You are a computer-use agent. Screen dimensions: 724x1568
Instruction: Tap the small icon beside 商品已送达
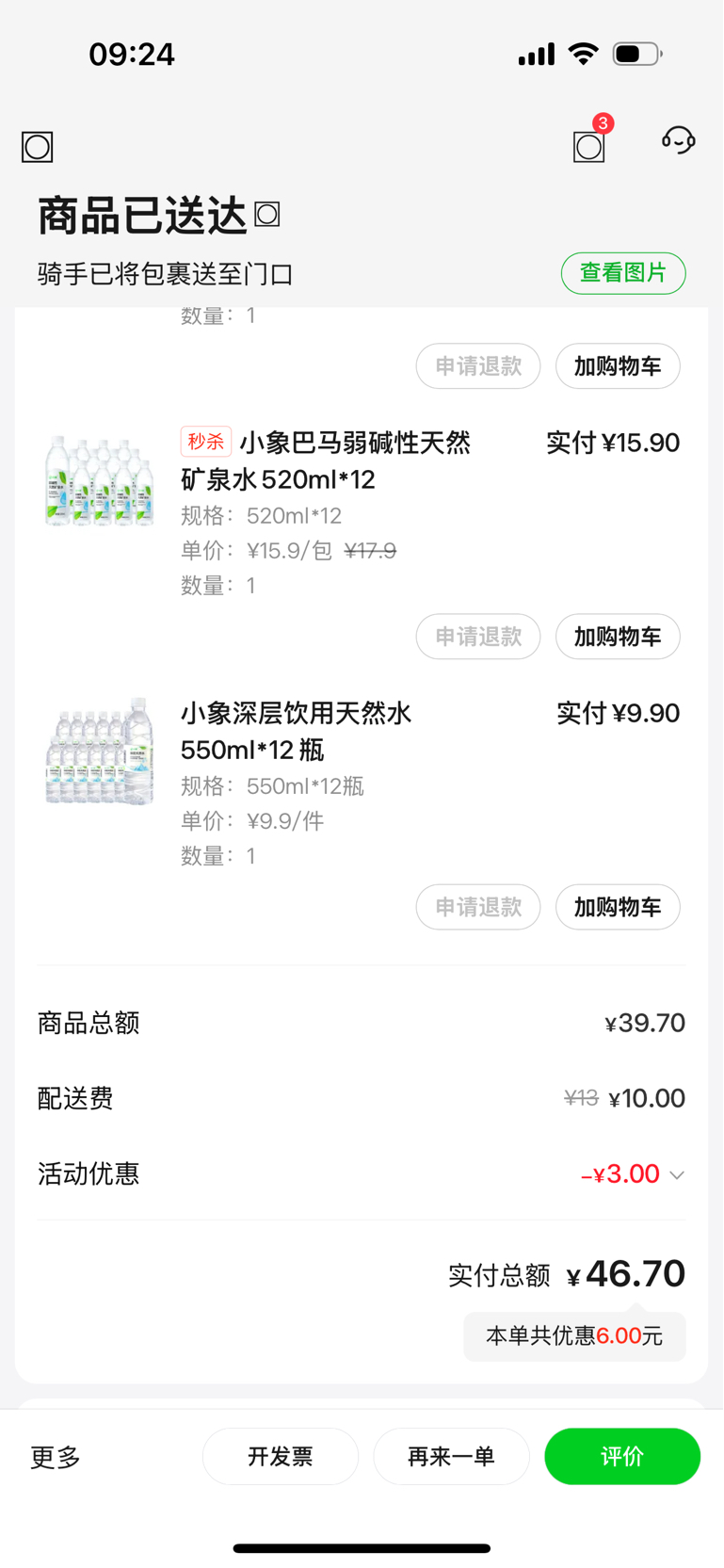click(x=267, y=215)
